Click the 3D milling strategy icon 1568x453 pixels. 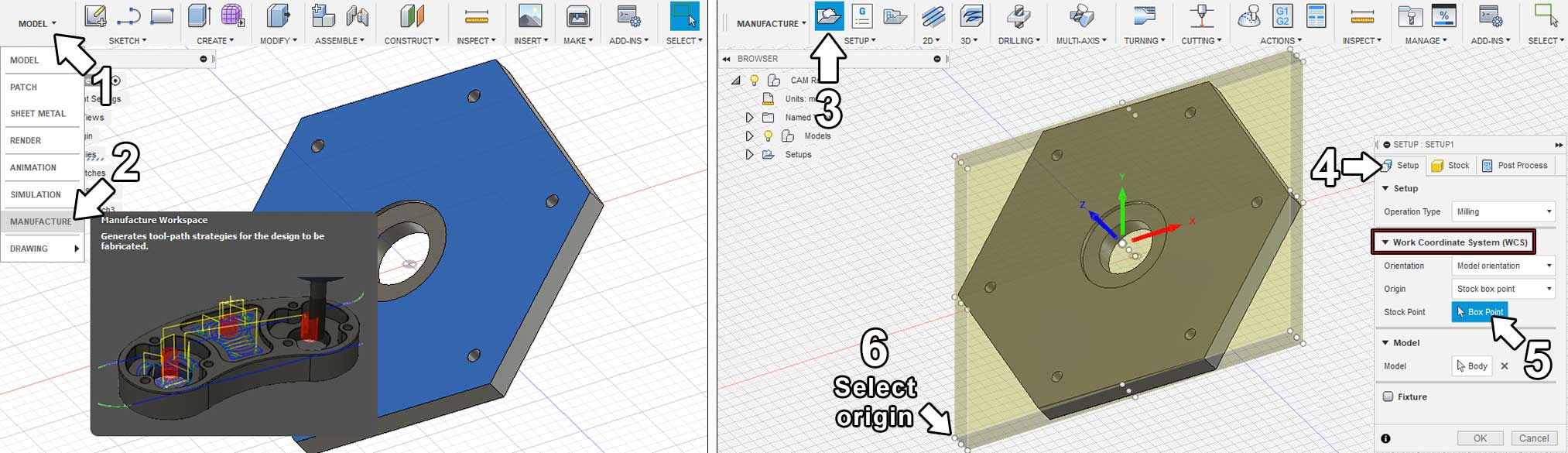pos(971,15)
